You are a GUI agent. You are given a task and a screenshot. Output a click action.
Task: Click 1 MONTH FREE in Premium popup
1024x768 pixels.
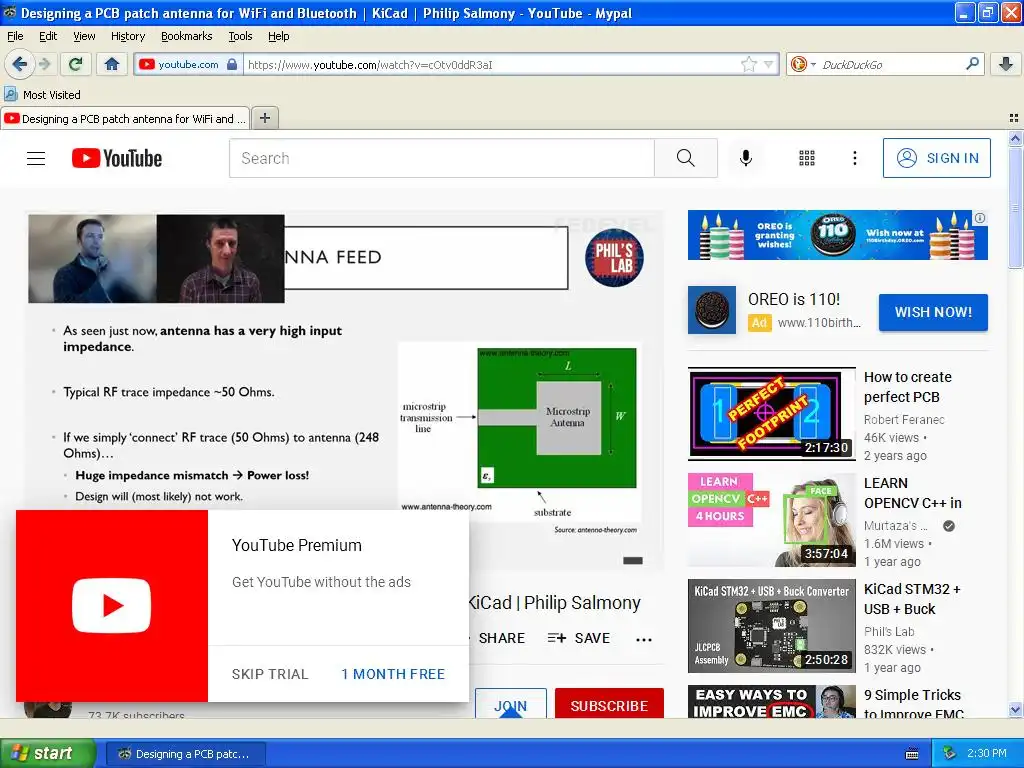[392, 674]
